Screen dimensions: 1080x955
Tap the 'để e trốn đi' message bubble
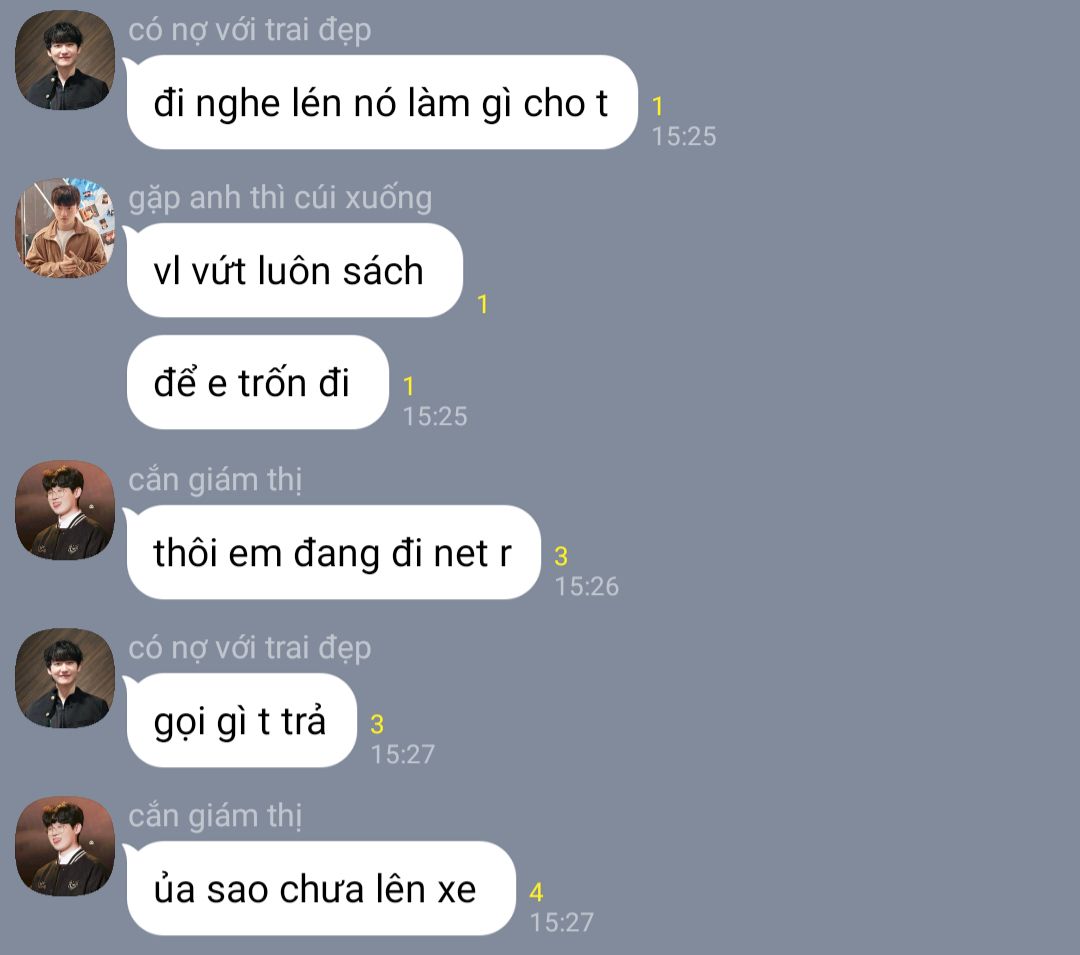point(257,382)
